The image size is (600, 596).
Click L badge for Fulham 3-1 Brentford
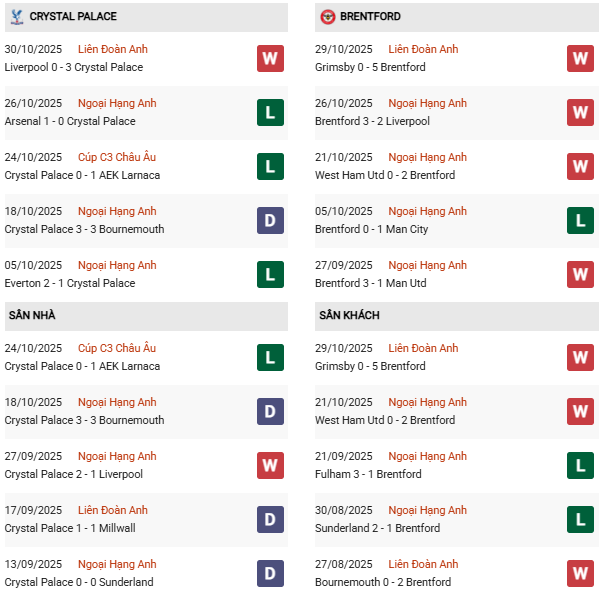(x=581, y=465)
